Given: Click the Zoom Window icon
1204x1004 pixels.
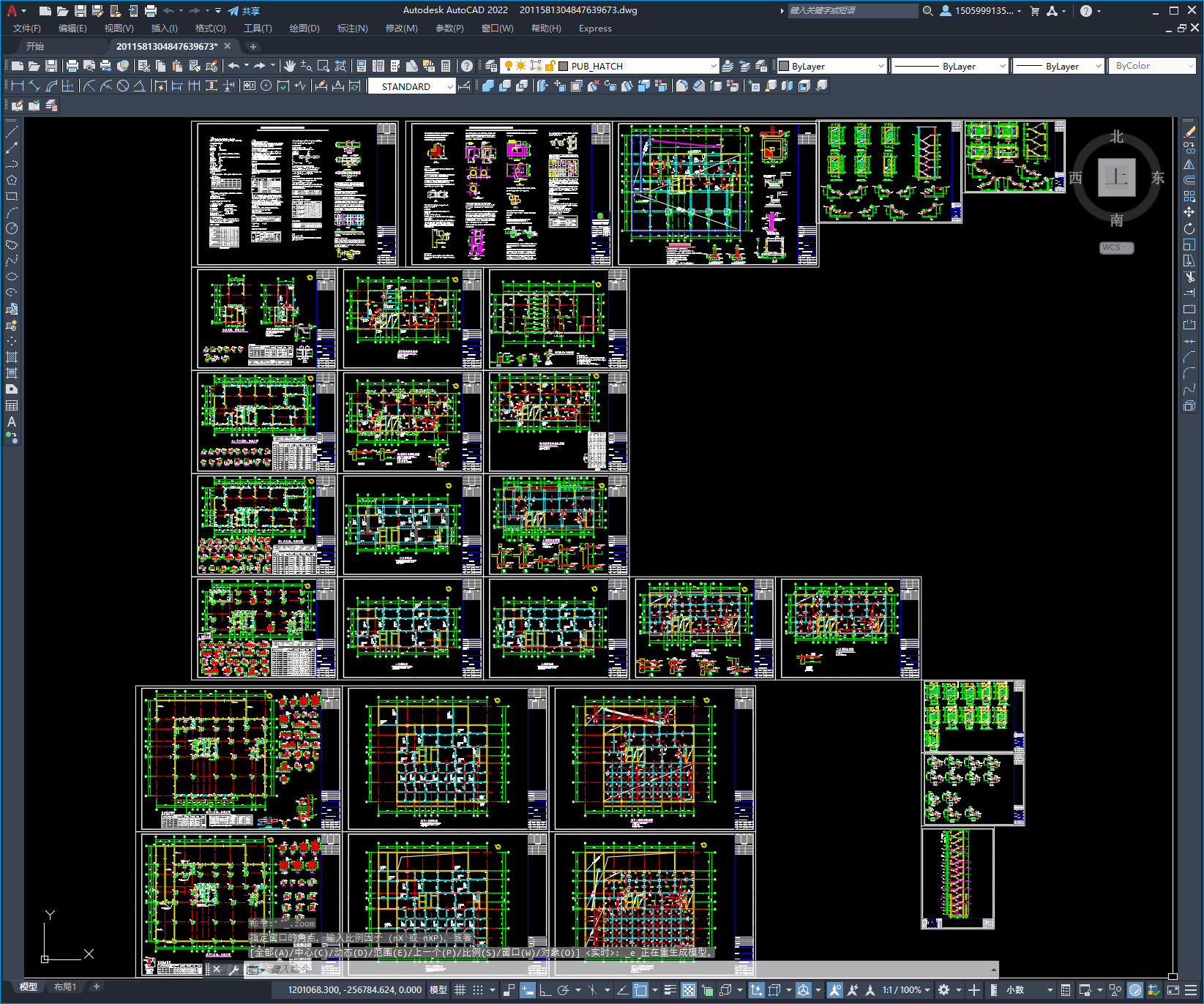Looking at the screenshot, I should point(324,66).
